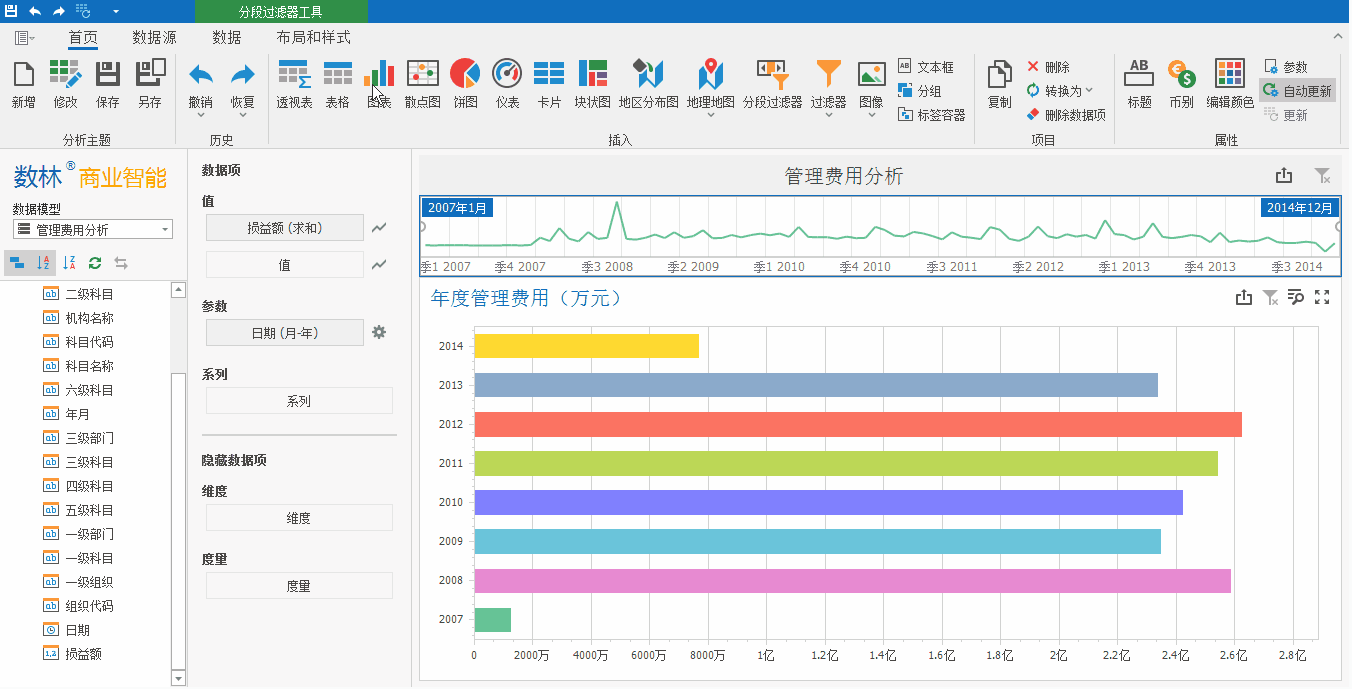Switch to the 数据源 tab
The image size is (1352, 689).
(154, 38)
